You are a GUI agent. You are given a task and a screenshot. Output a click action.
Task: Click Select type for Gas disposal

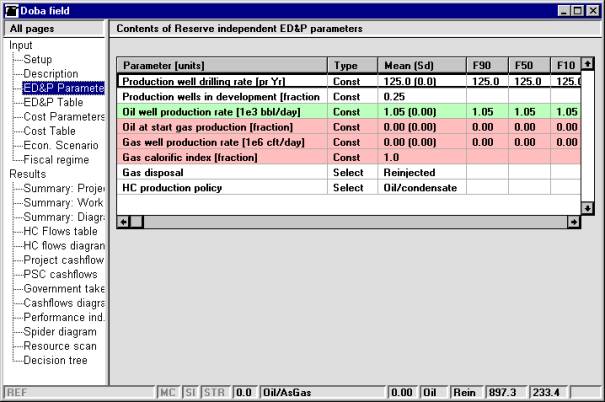(x=353, y=172)
